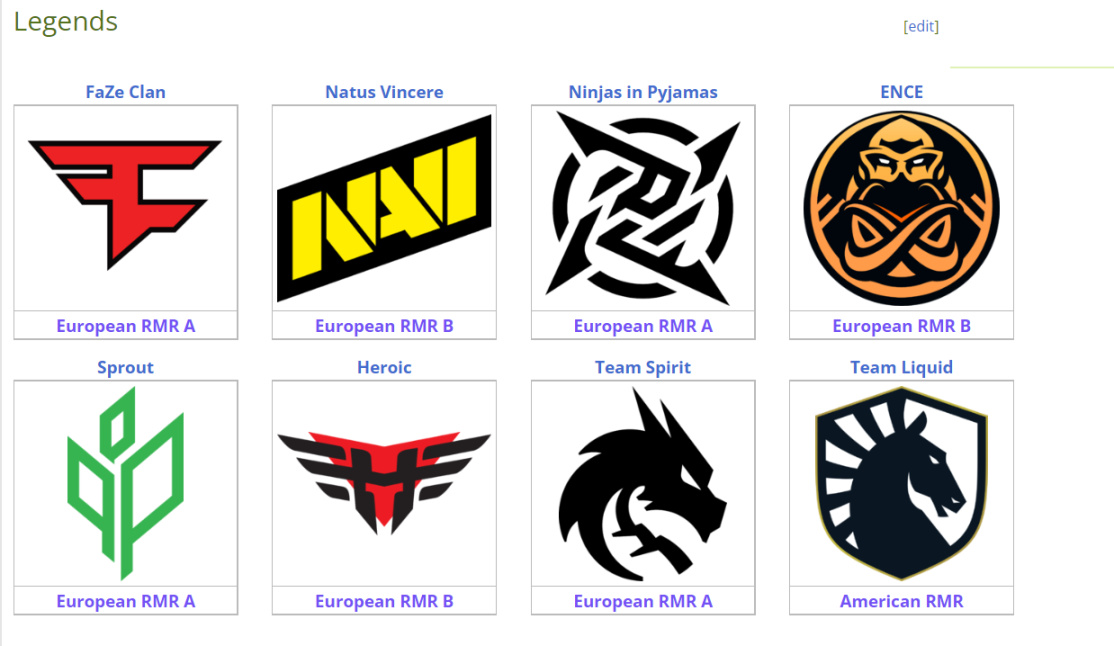This screenshot has height=646, width=1114.
Task: Open the Ninjas in Pyjamas name link
Action: point(643,92)
